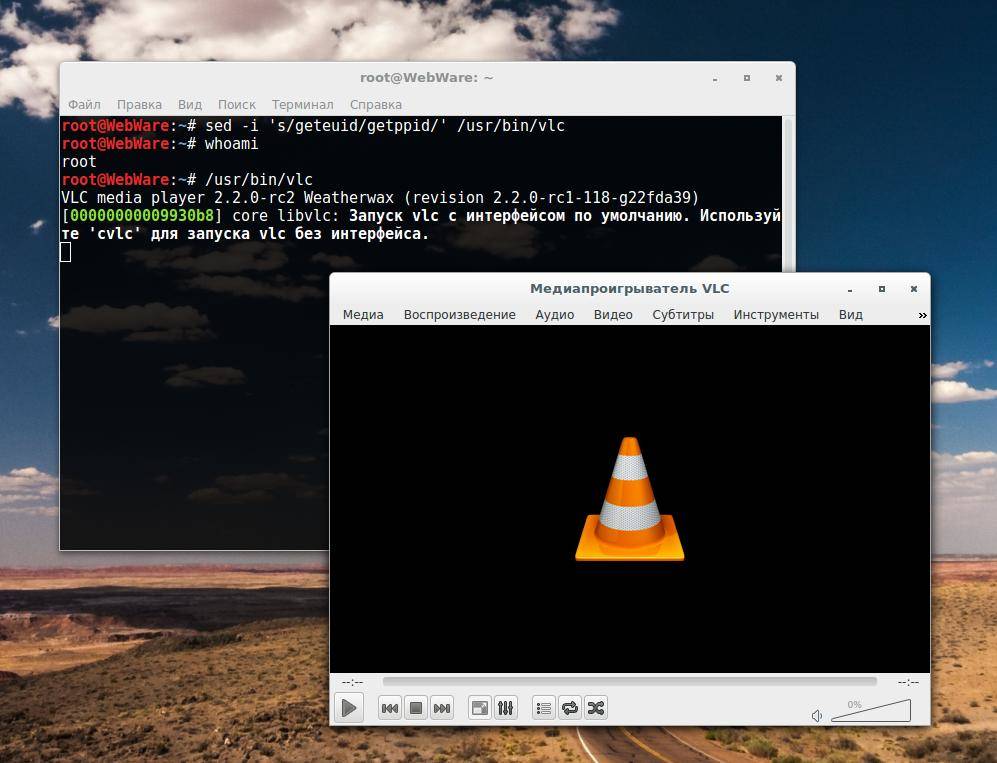Open terminal Вид menu
The width and height of the screenshot is (997, 763).
[189, 104]
